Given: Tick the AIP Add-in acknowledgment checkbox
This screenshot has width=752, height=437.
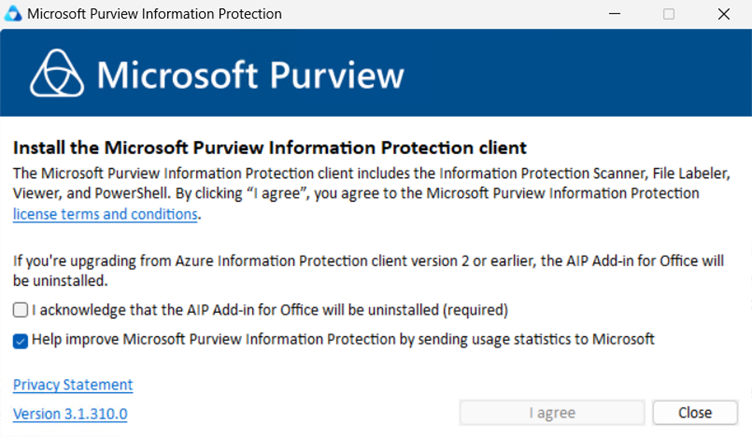Looking at the screenshot, I should click(21, 310).
